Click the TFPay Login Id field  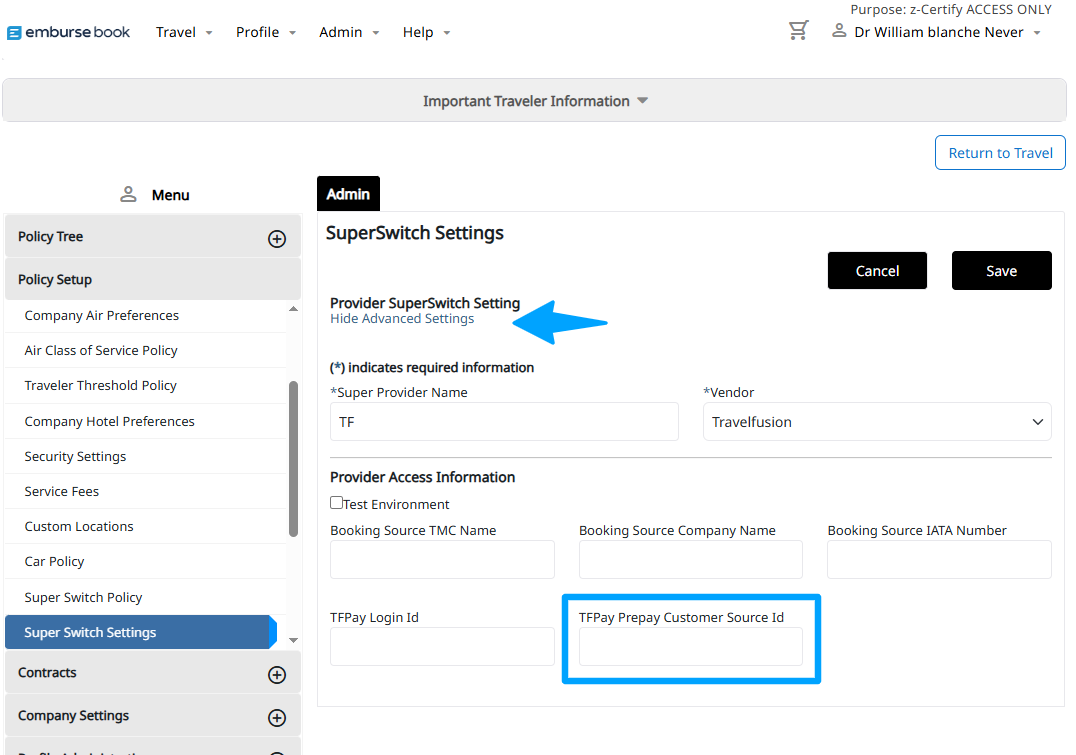pyautogui.click(x=442, y=647)
